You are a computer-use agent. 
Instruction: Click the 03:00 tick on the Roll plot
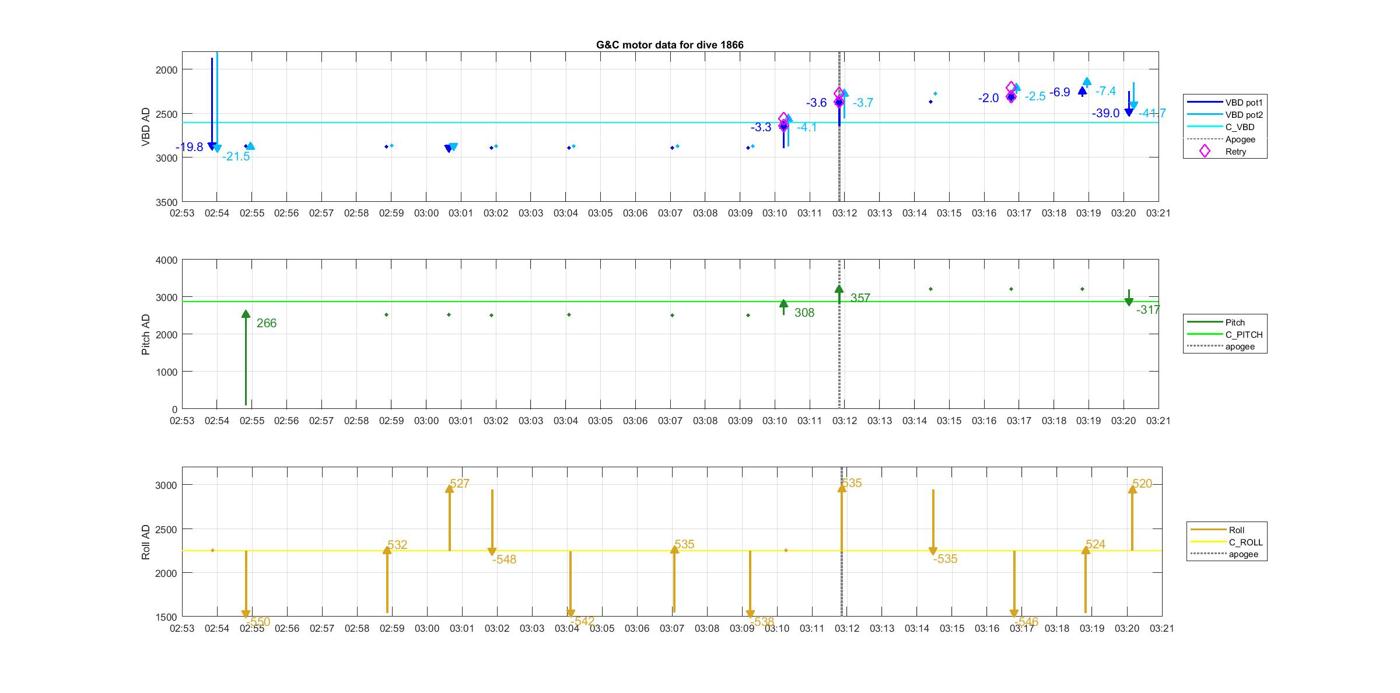tap(427, 628)
